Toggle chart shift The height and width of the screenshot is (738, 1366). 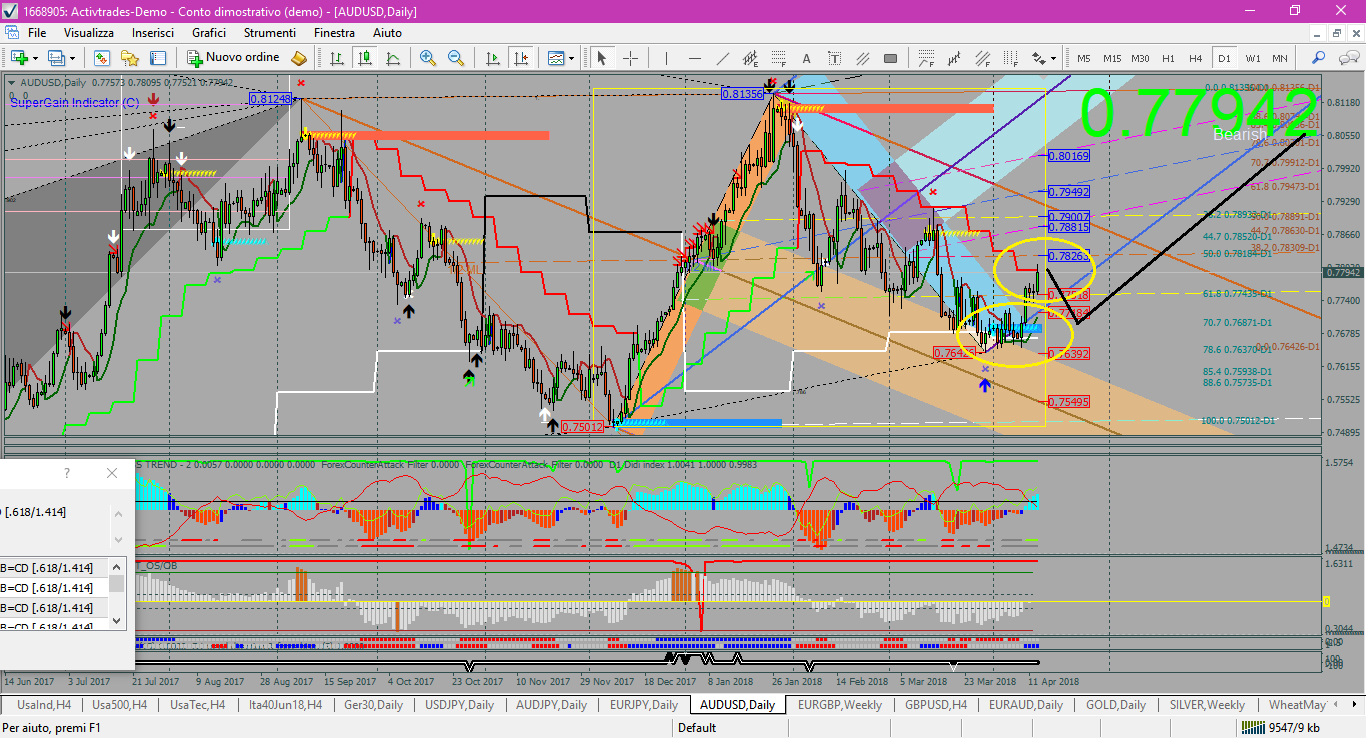click(x=520, y=58)
